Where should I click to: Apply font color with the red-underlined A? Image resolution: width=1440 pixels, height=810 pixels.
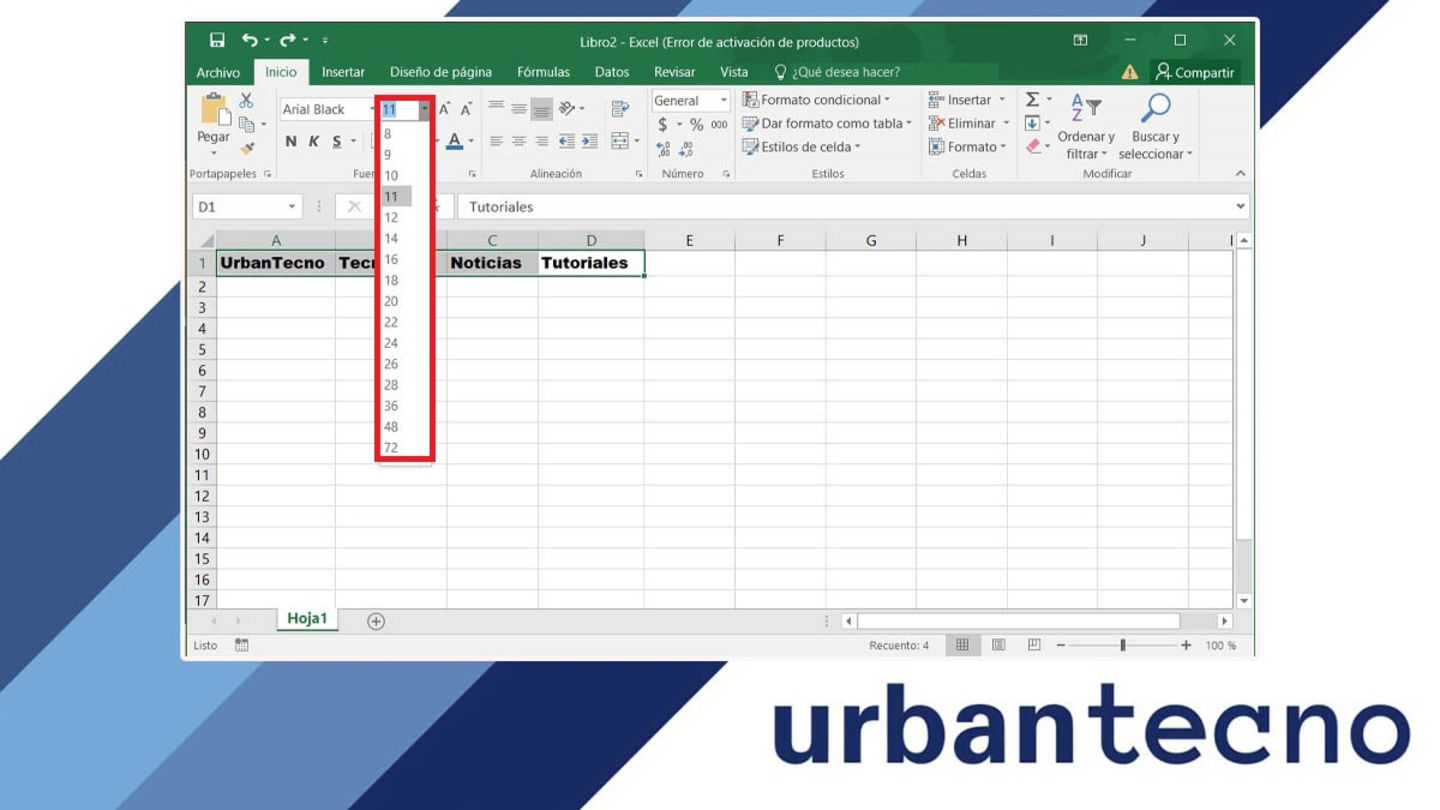pos(454,141)
